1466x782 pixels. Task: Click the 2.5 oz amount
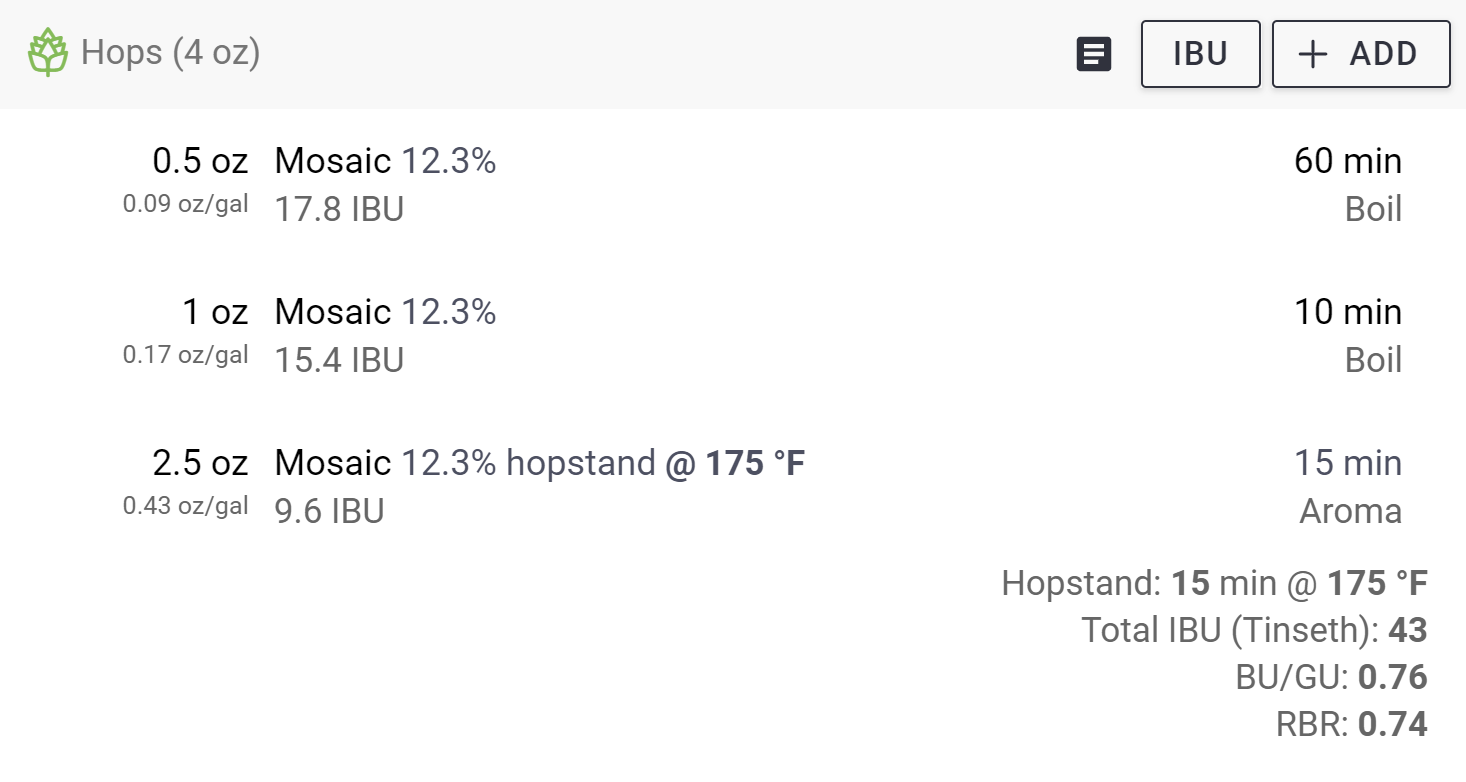pos(200,463)
